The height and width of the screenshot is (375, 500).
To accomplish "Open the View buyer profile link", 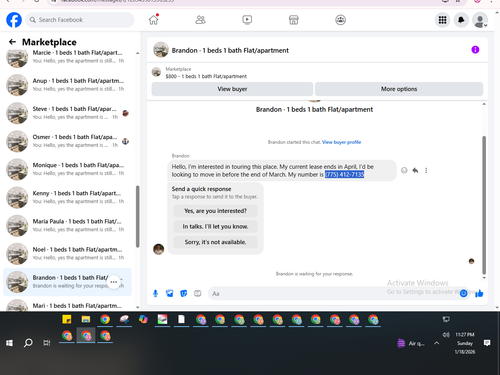I will coord(341,142).
